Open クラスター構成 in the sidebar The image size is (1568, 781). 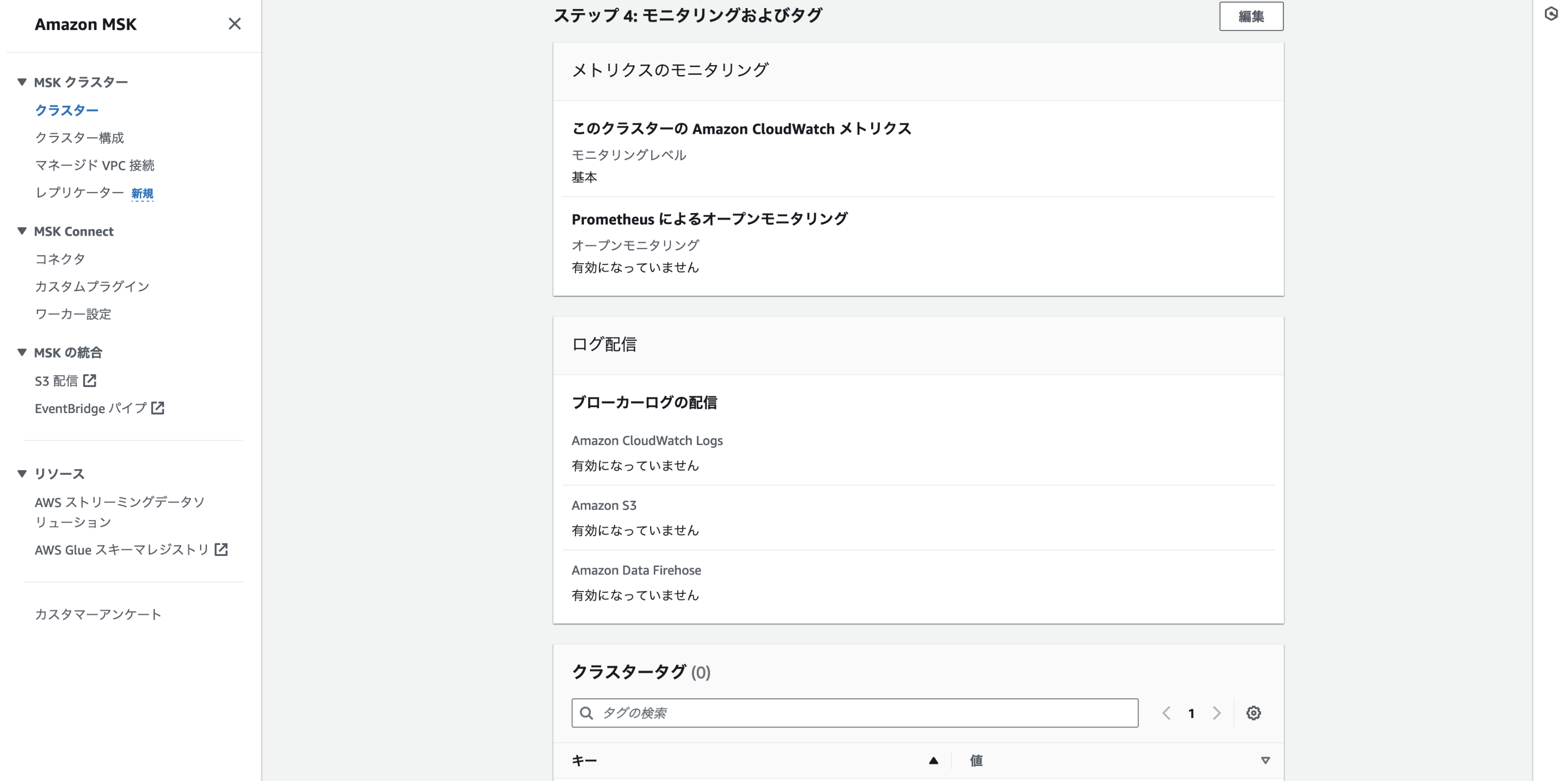[79, 137]
